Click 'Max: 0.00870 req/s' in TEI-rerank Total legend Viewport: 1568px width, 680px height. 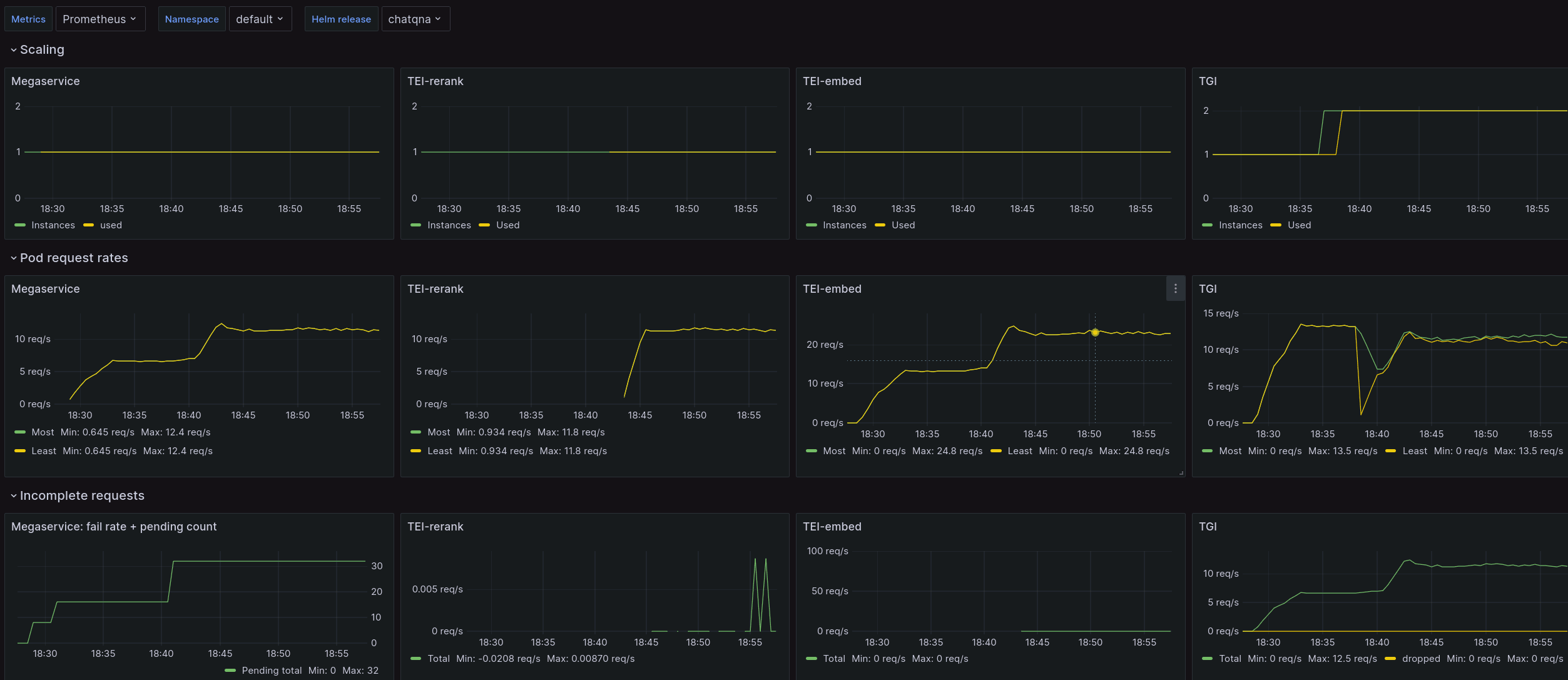point(591,659)
